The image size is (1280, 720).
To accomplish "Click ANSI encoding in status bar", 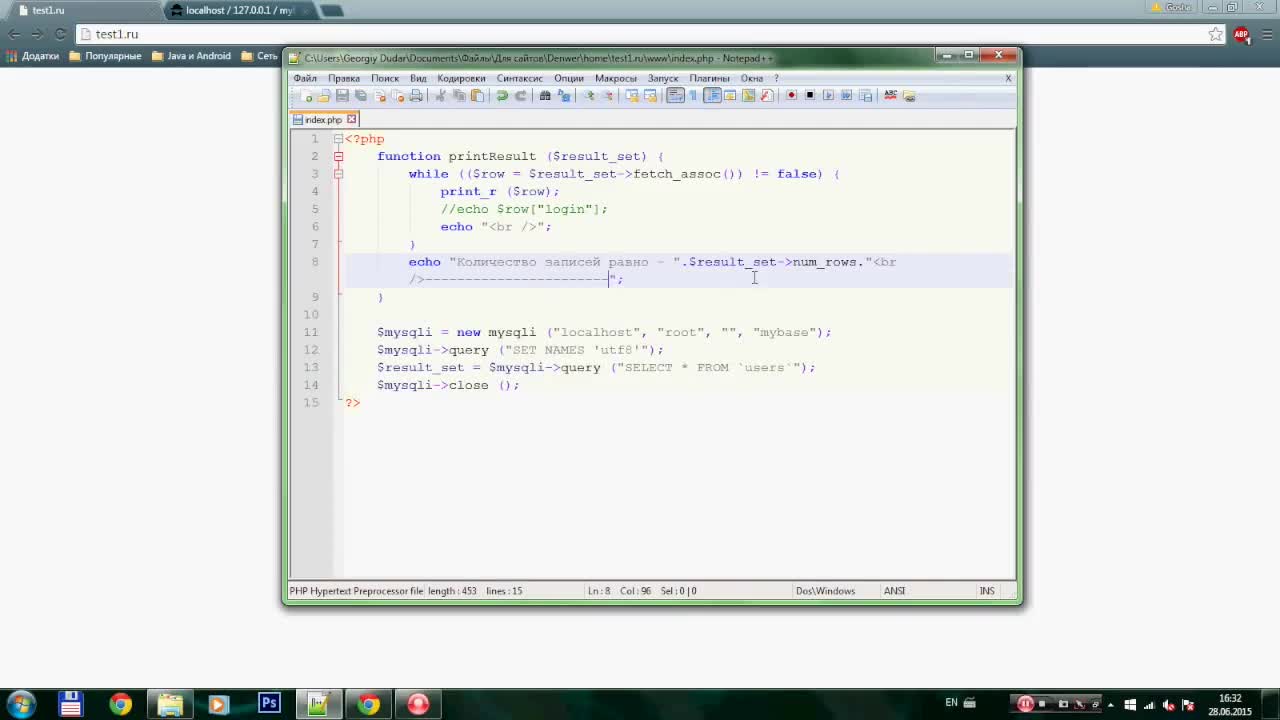I will tap(894, 591).
